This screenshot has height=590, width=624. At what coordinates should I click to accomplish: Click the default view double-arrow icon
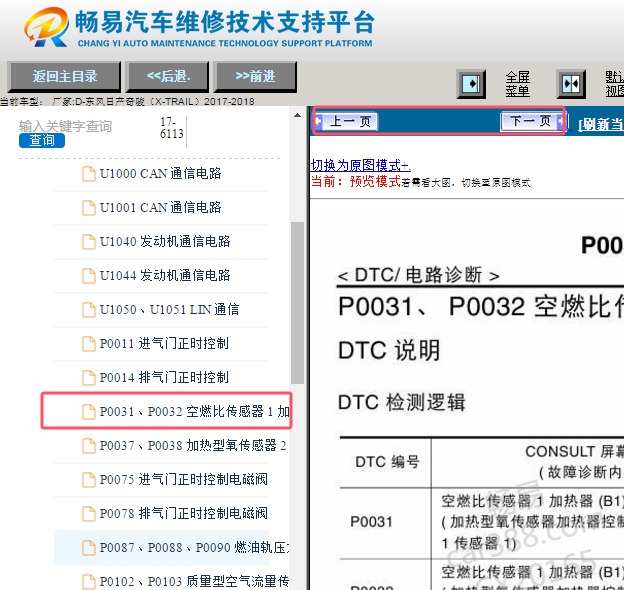(x=571, y=84)
